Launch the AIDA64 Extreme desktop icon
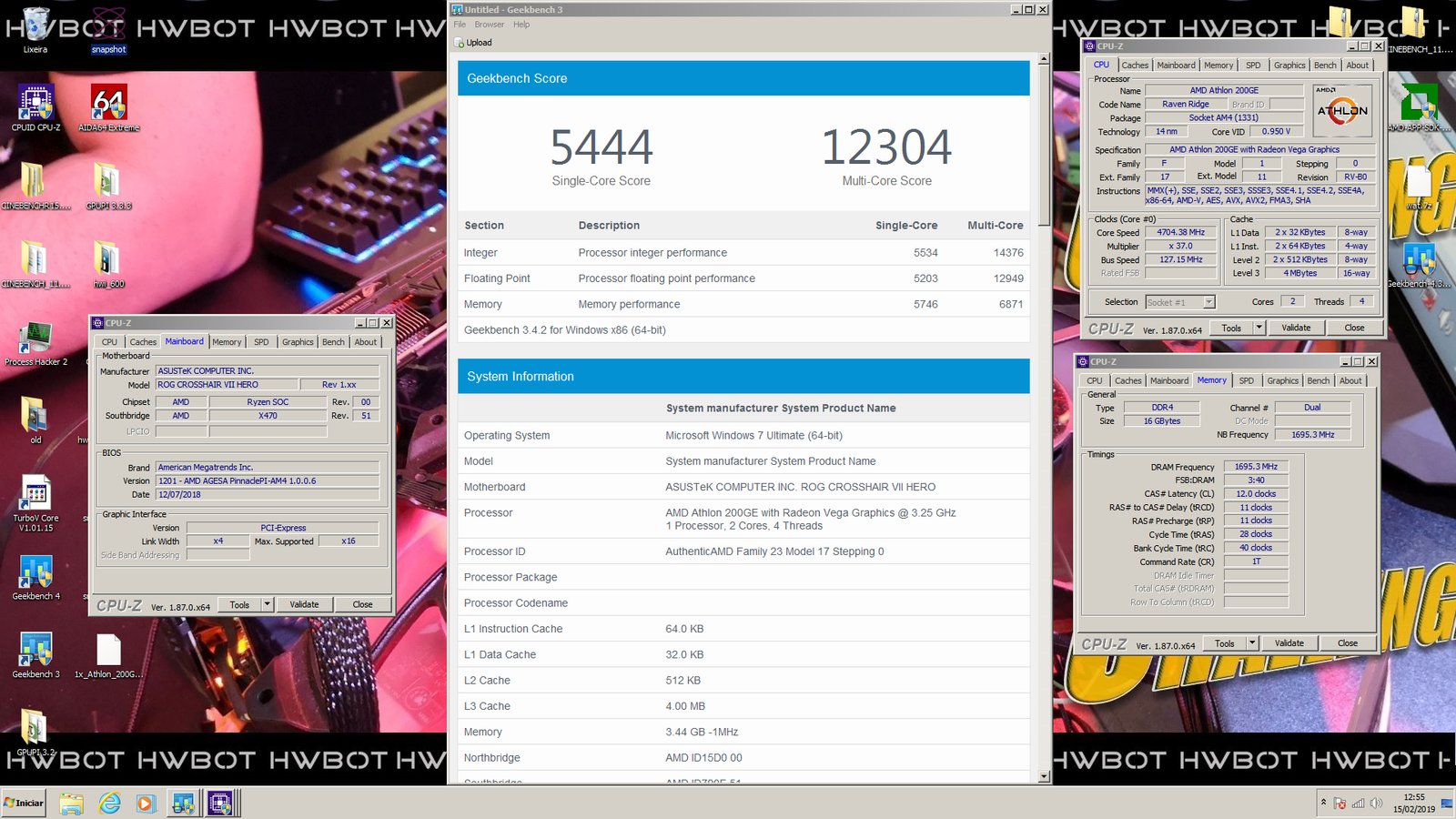Image resolution: width=1456 pixels, height=819 pixels. coord(108,105)
